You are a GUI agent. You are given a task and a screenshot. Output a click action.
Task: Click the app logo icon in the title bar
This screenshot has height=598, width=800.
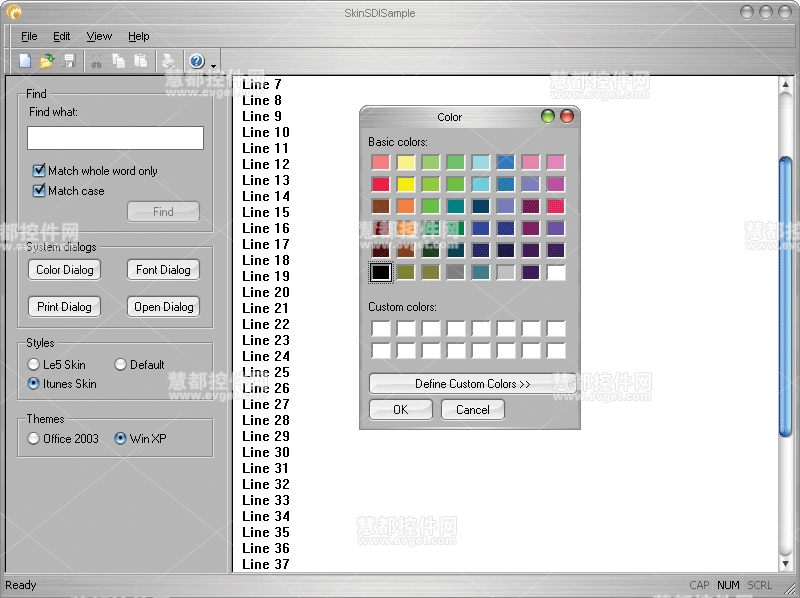(14, 12)
